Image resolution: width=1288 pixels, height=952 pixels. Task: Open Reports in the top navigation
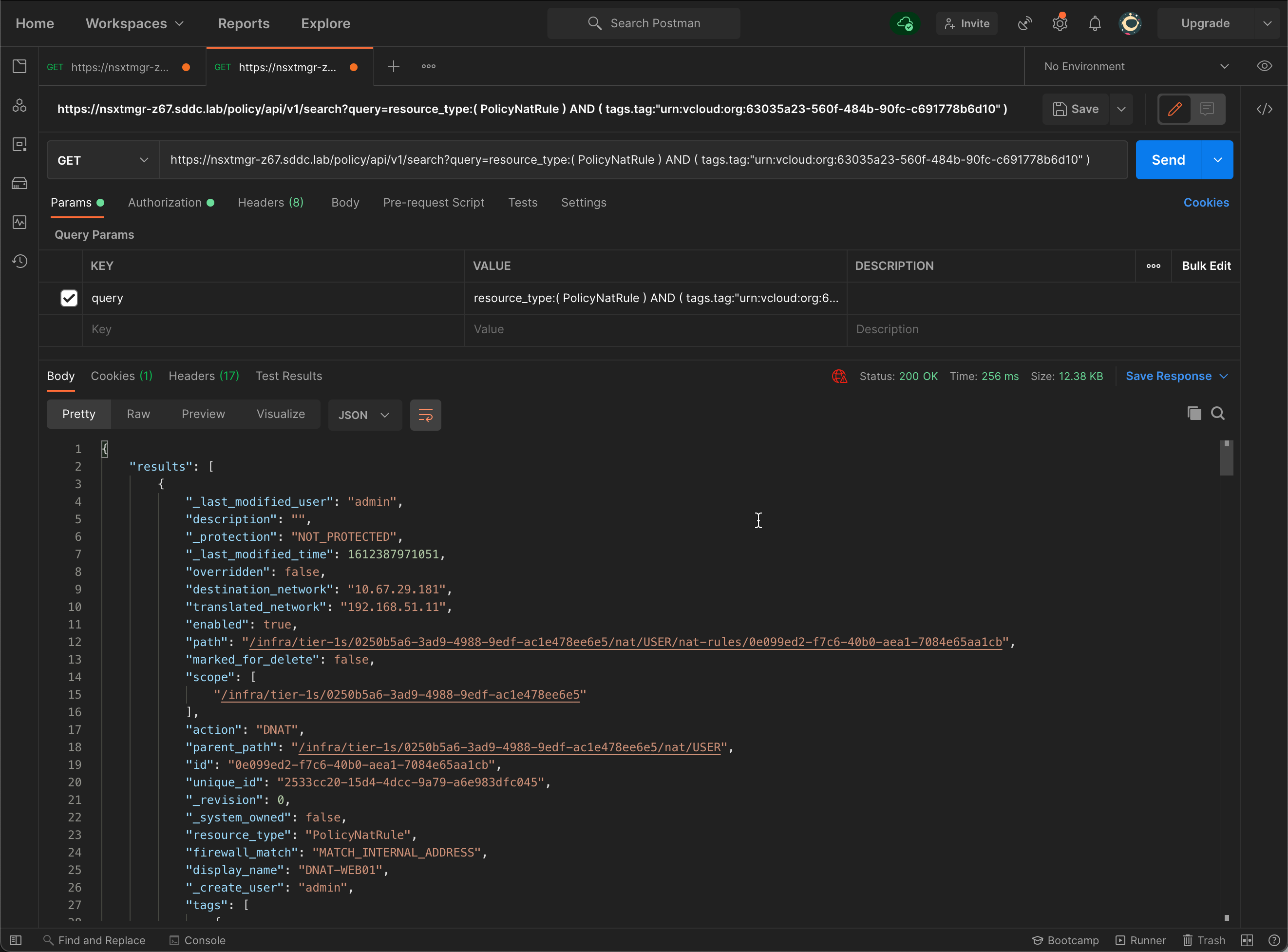pyautogui.click(x=244, y=23)
